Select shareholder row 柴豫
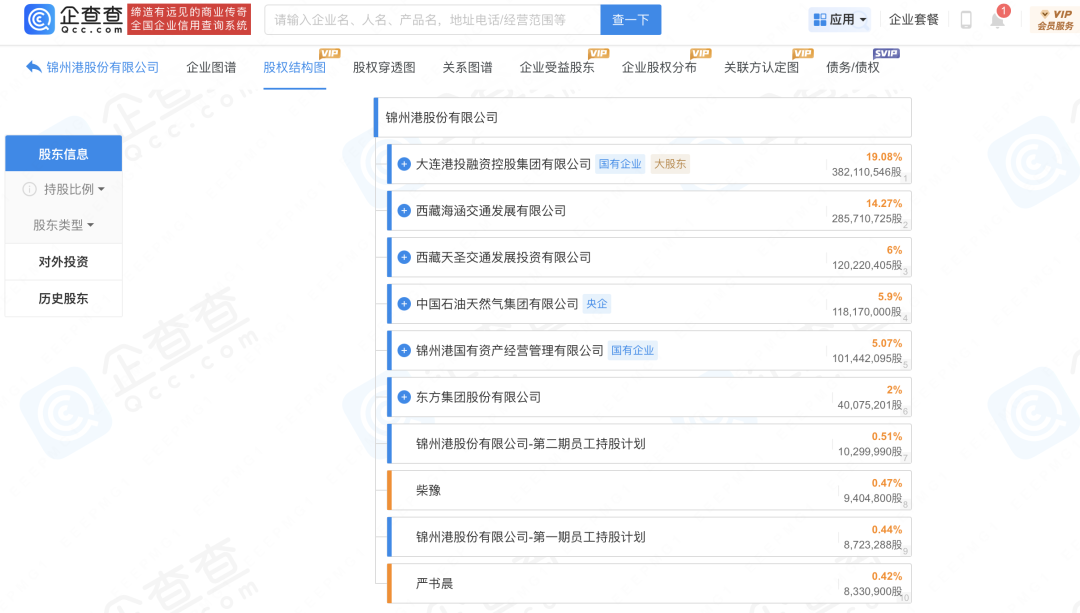Image resolution: width=1080 pixels, height=613 pixels. coord(650,490)
